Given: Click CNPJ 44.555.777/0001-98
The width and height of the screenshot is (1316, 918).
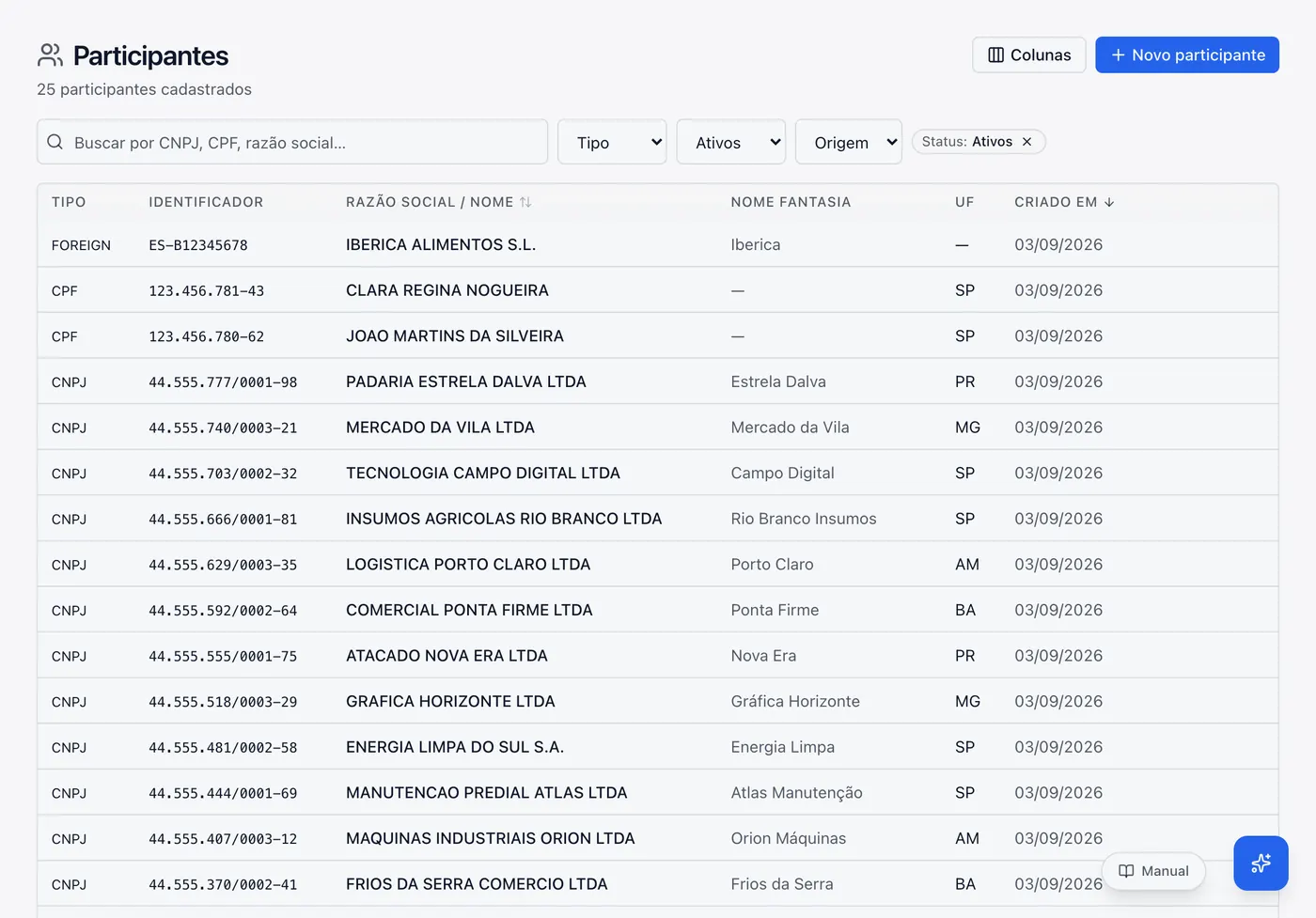Looking at the screenshot, I should [223, 382].
